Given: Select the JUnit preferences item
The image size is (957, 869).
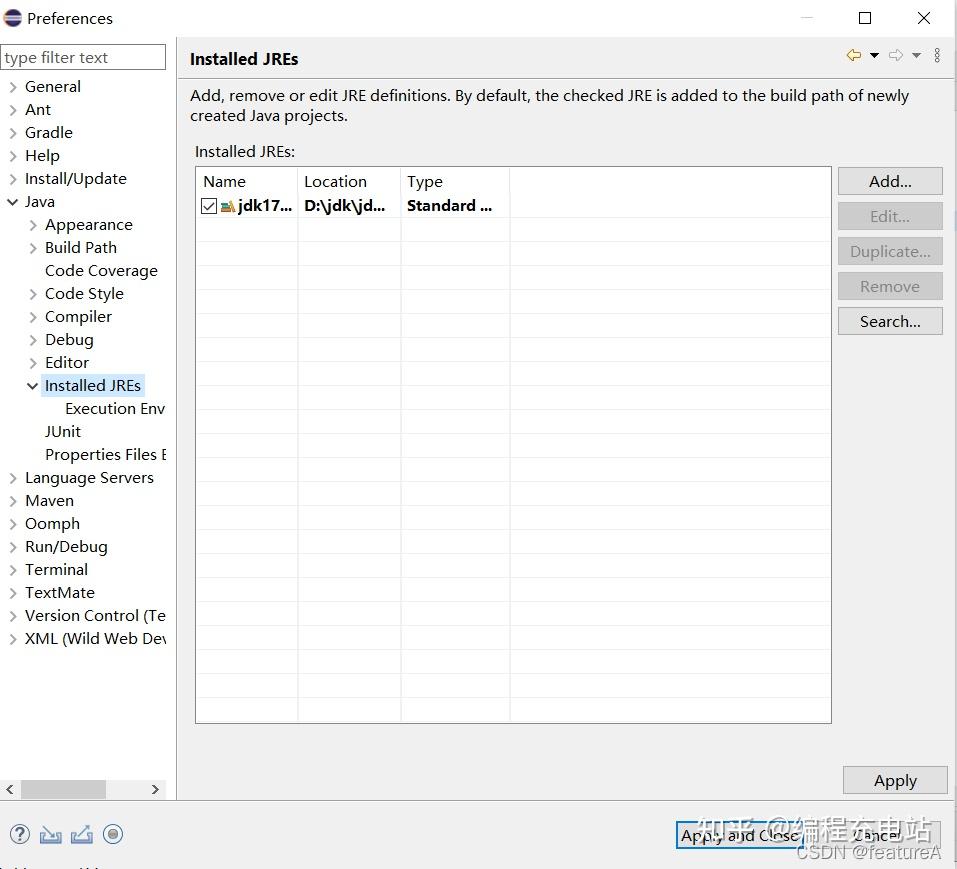Looking at the screenshot, I should click(x=62, y=431).
